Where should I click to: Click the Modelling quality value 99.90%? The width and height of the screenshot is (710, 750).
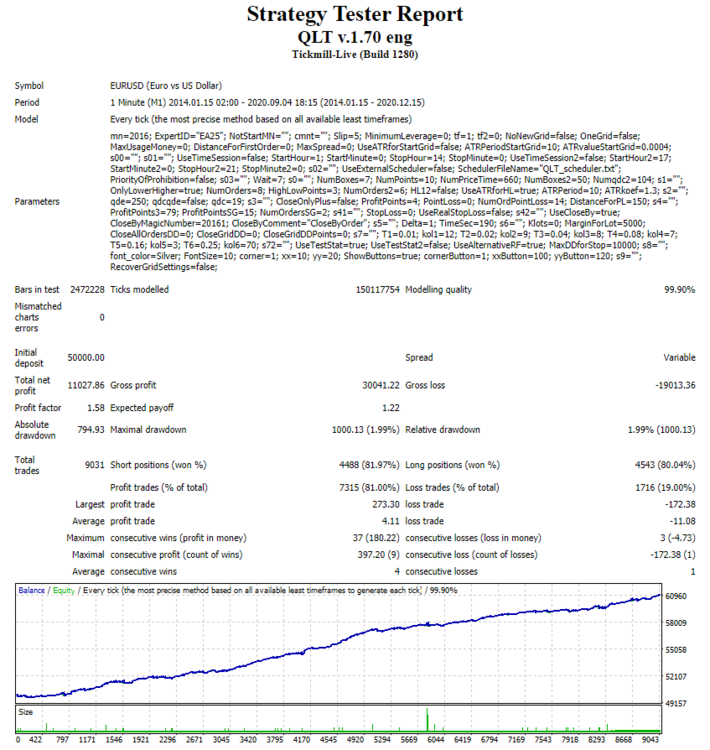(x=679, y=289)
